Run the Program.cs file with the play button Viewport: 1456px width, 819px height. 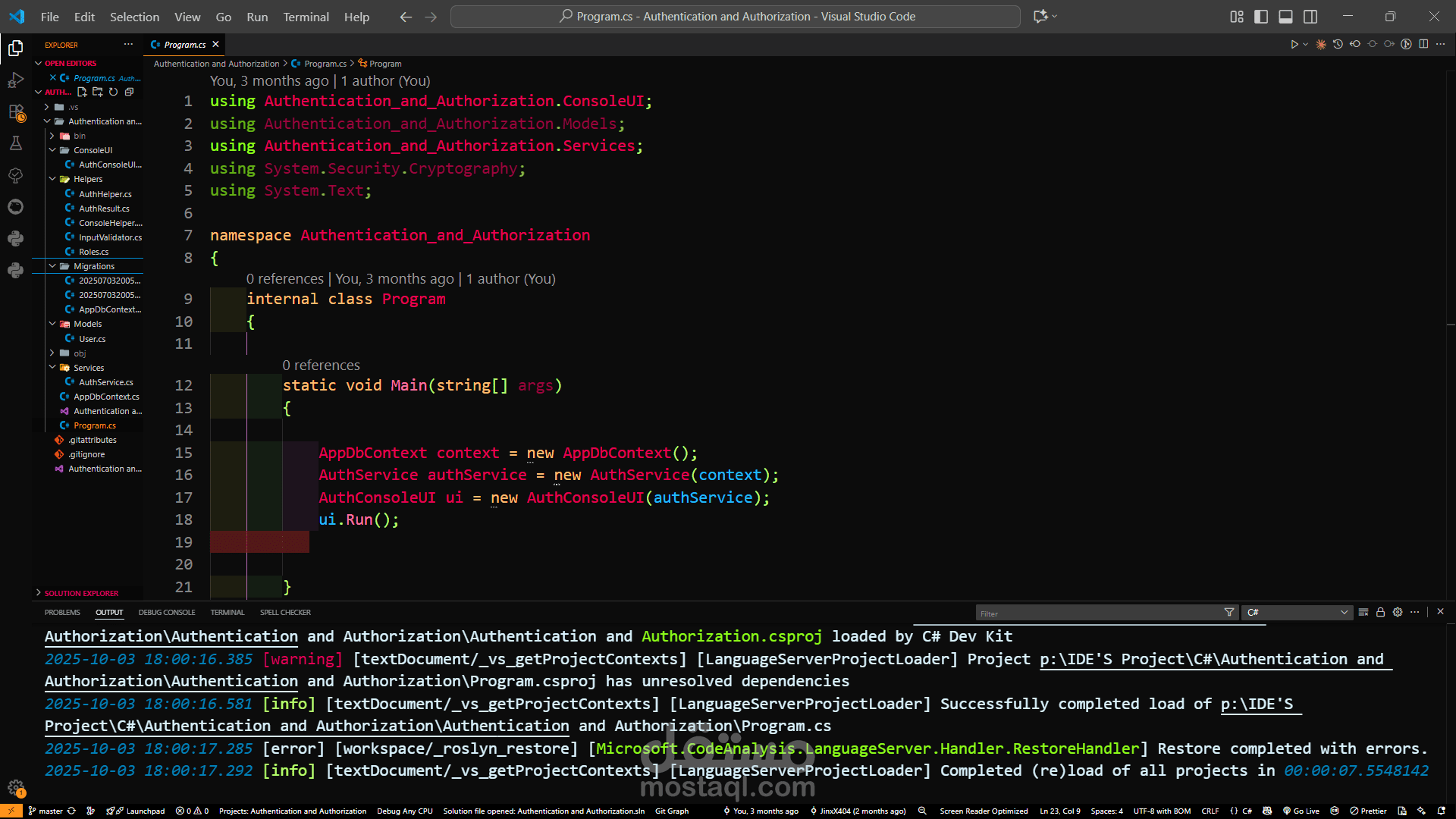(1295, 44)
